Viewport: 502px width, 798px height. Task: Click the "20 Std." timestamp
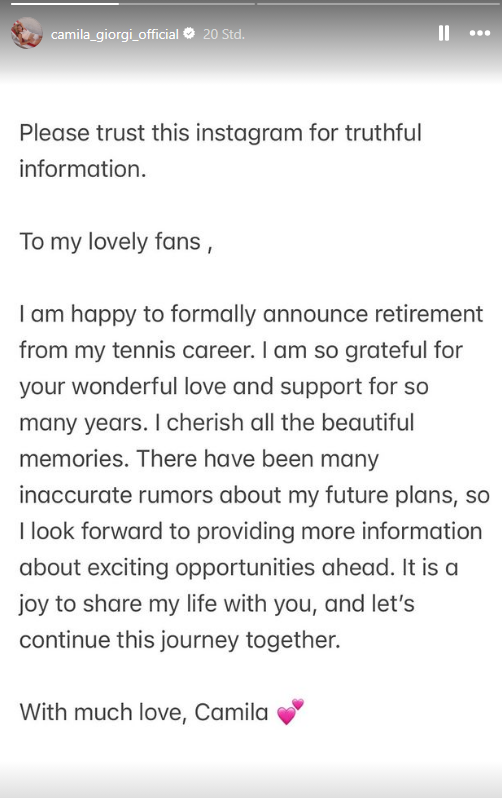click(x=224, y=34)
